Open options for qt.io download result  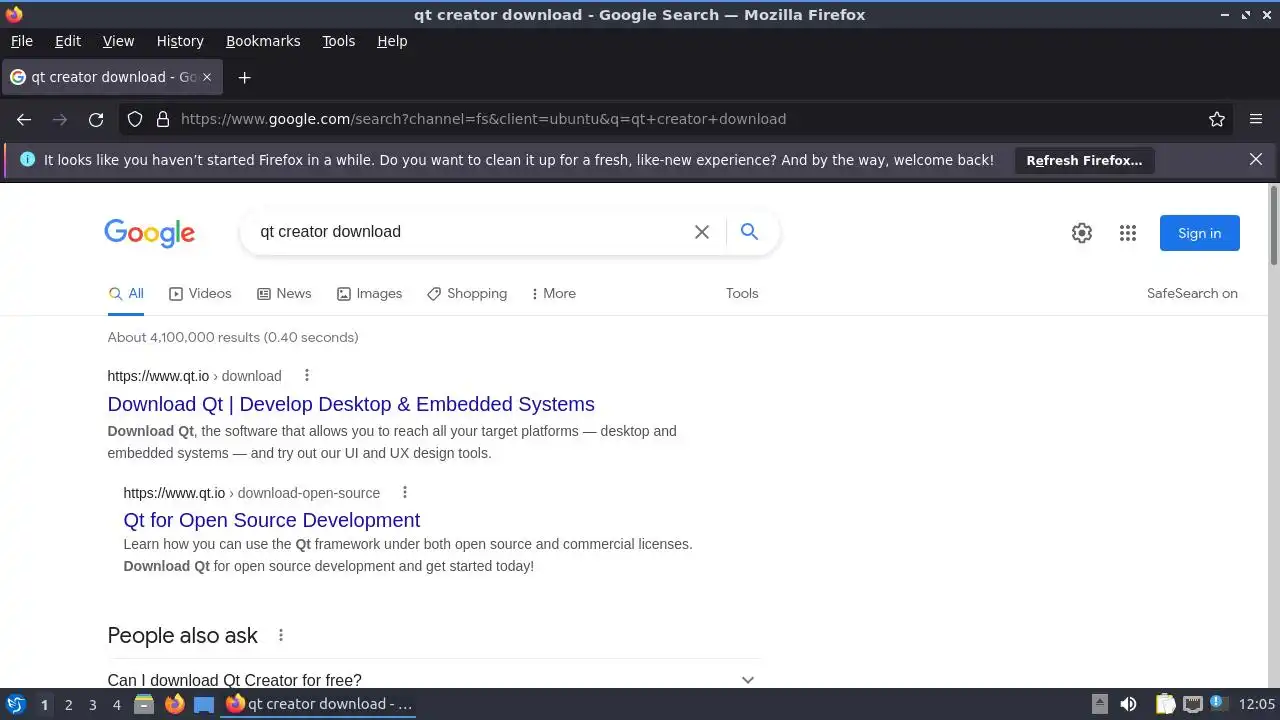(x=307, y=376)
